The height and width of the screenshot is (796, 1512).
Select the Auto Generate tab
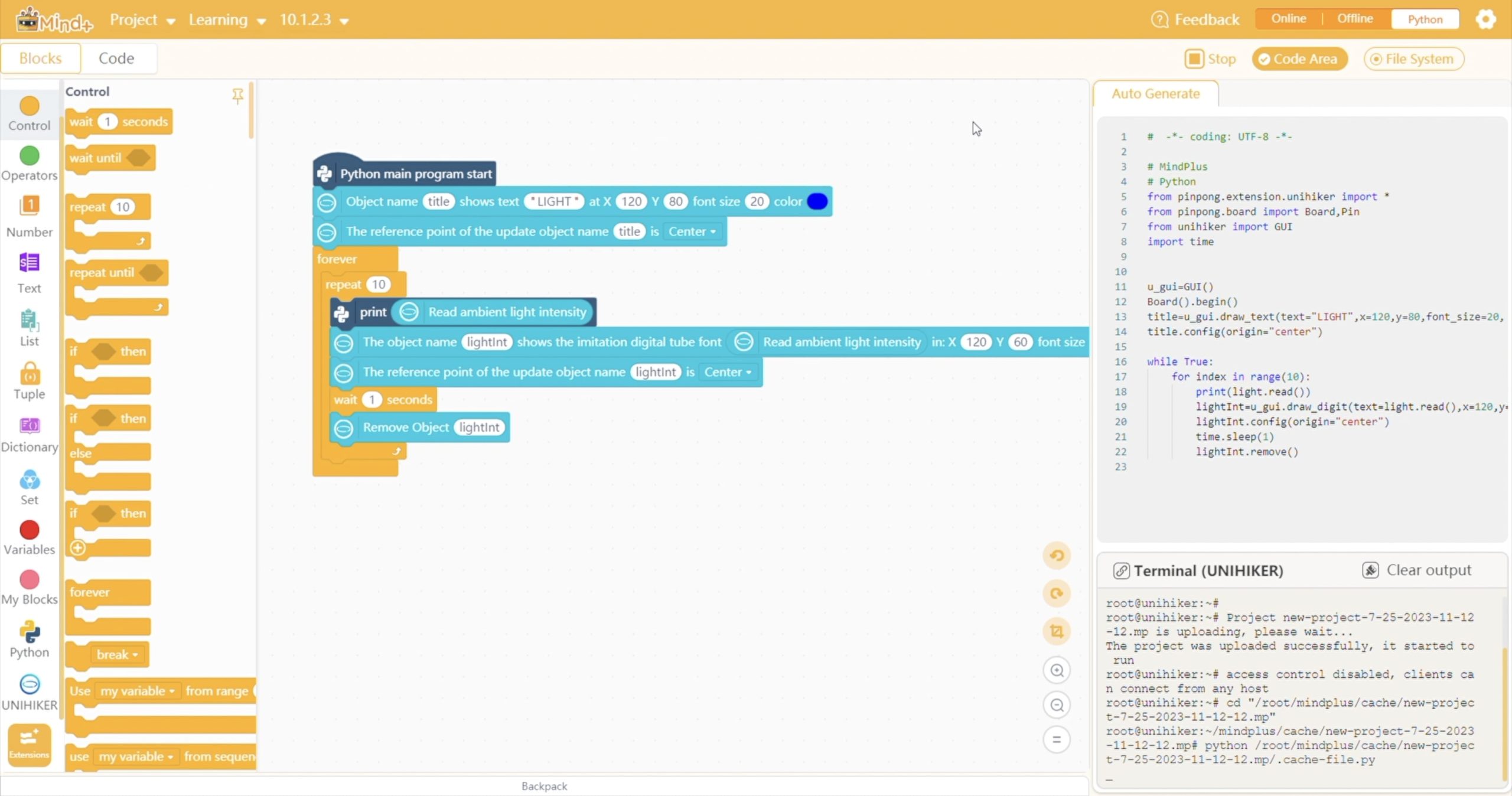(x=1155, y=94)
